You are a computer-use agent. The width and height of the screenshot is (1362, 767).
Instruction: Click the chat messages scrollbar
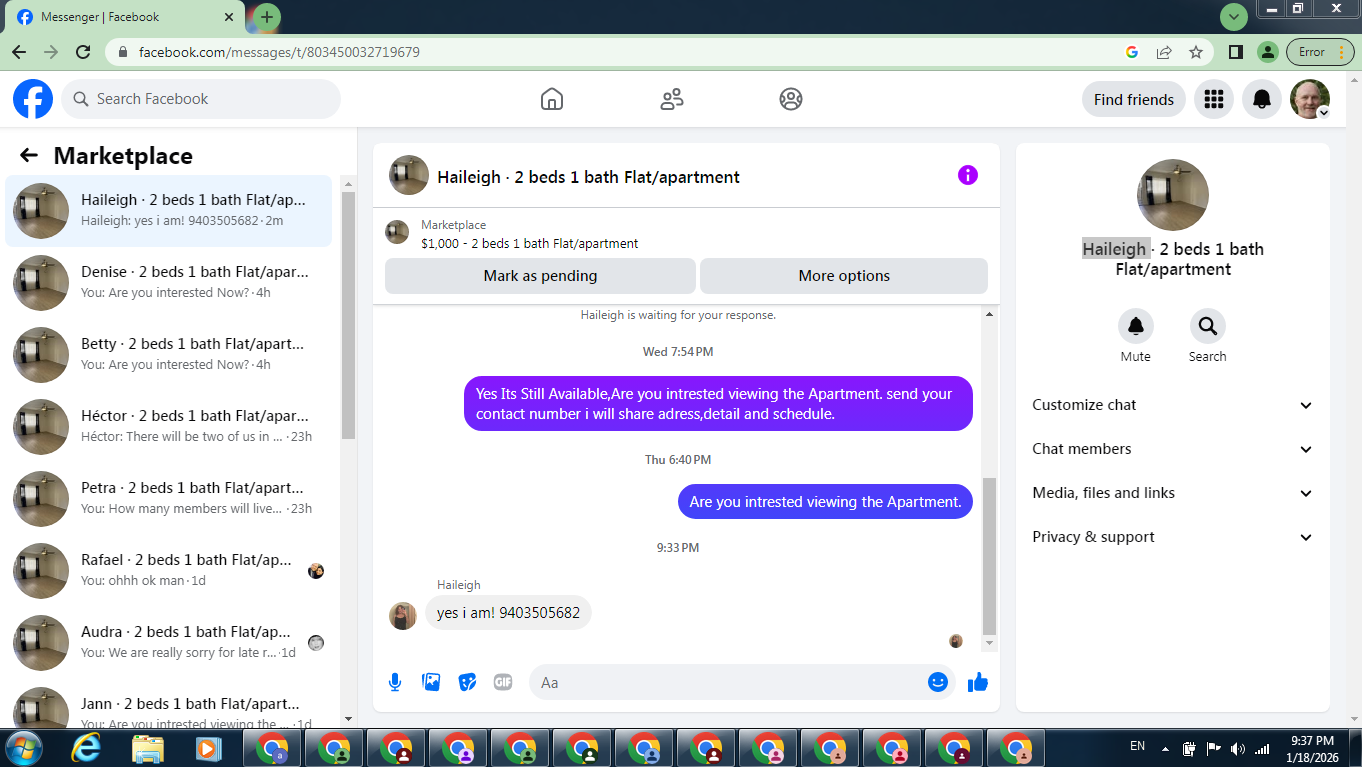click(x=990, y=556)
